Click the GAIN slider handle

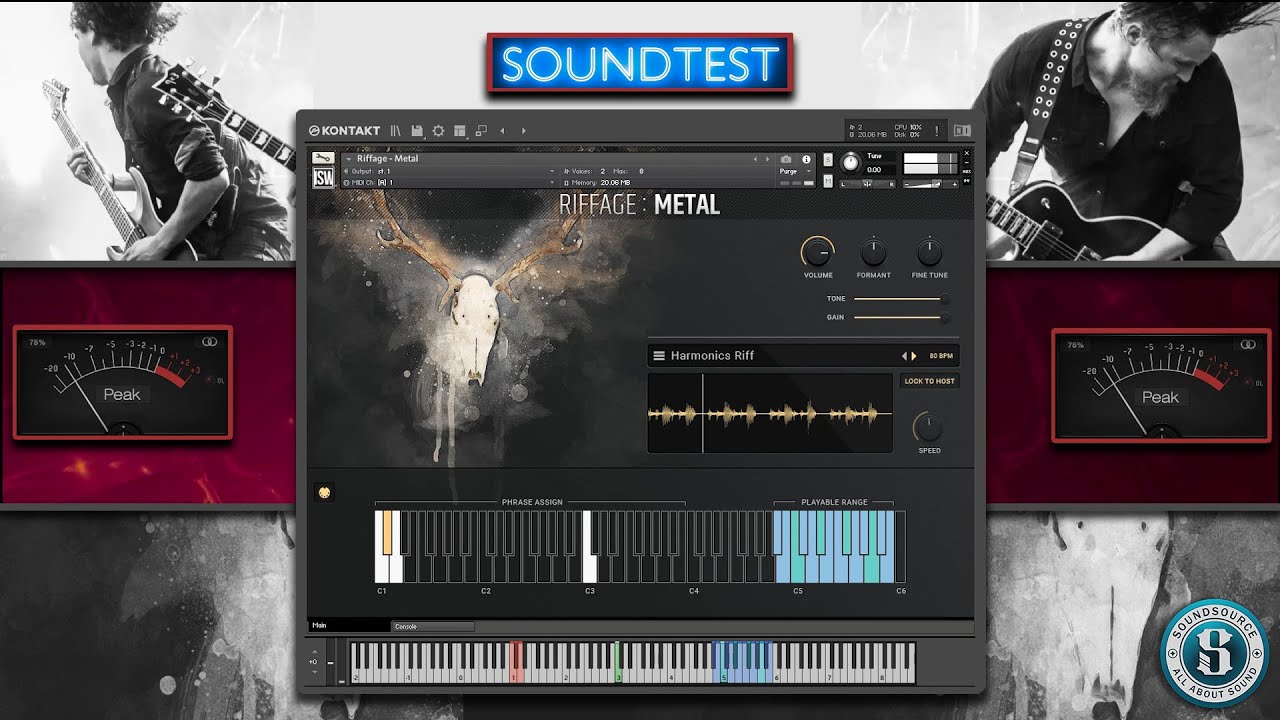[x=944, y=317]
